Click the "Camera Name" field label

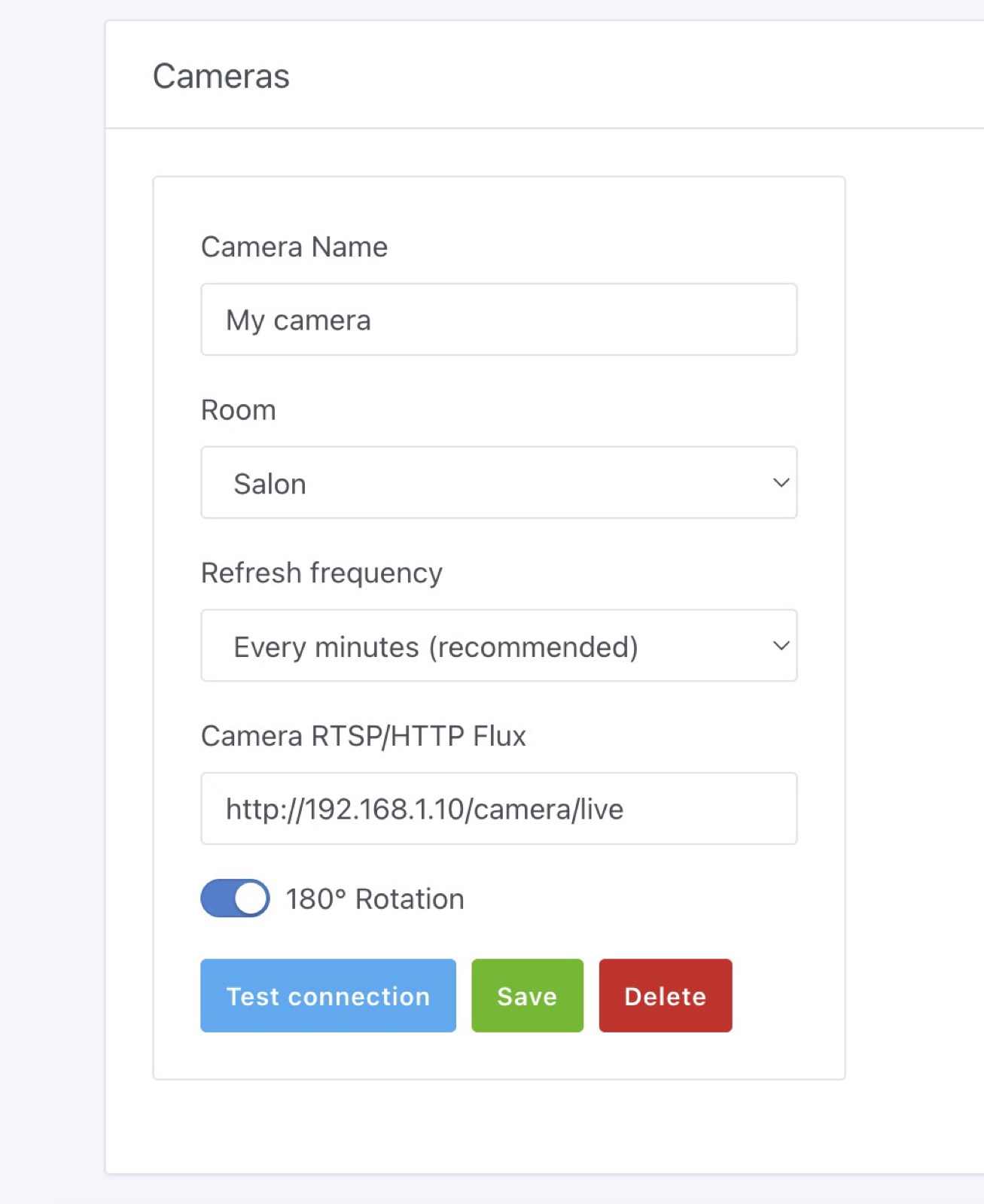click(x=294, y=247)
